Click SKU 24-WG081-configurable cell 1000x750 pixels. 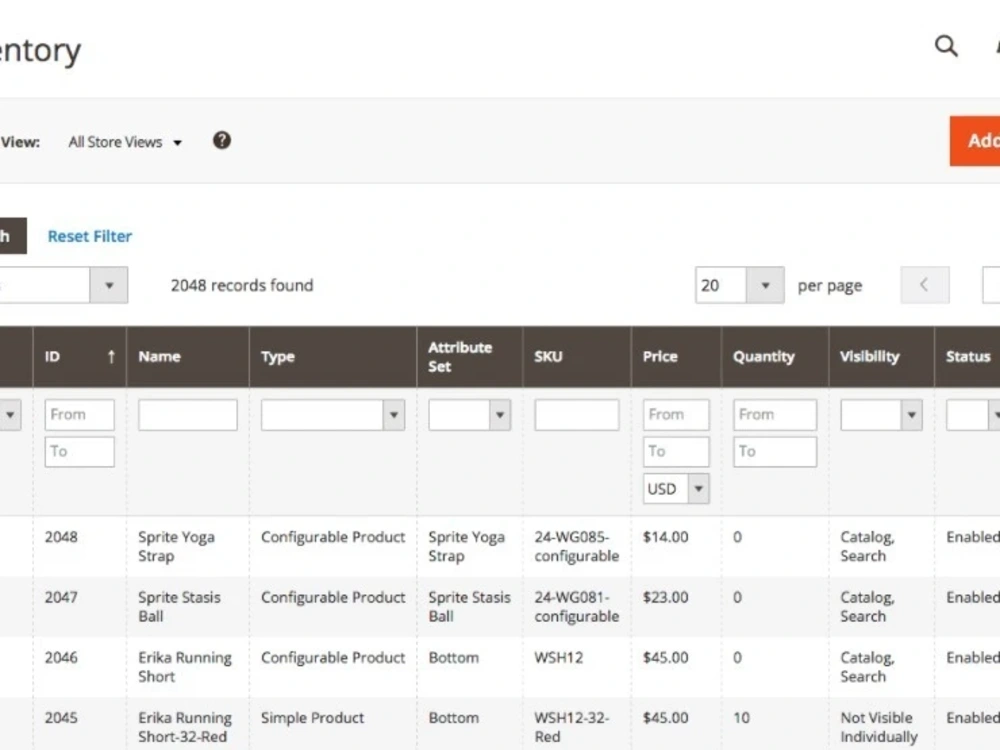coord(577,607)
